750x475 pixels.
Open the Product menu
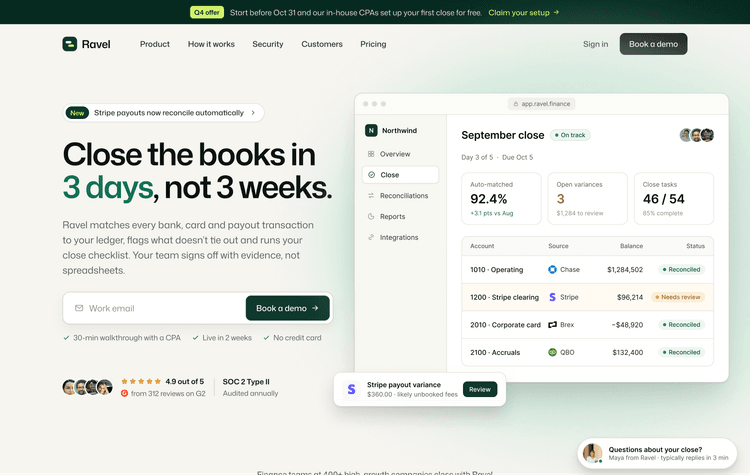point(154,44)
